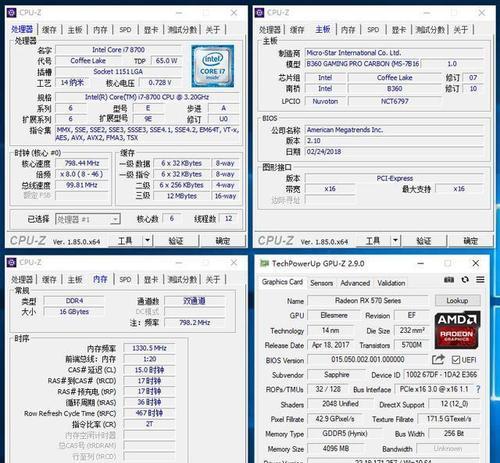The width and height of the screenshot is (500, 463).
Task: Select 主板 tab in the memory CPU-Z window
Action: [75, 279]
